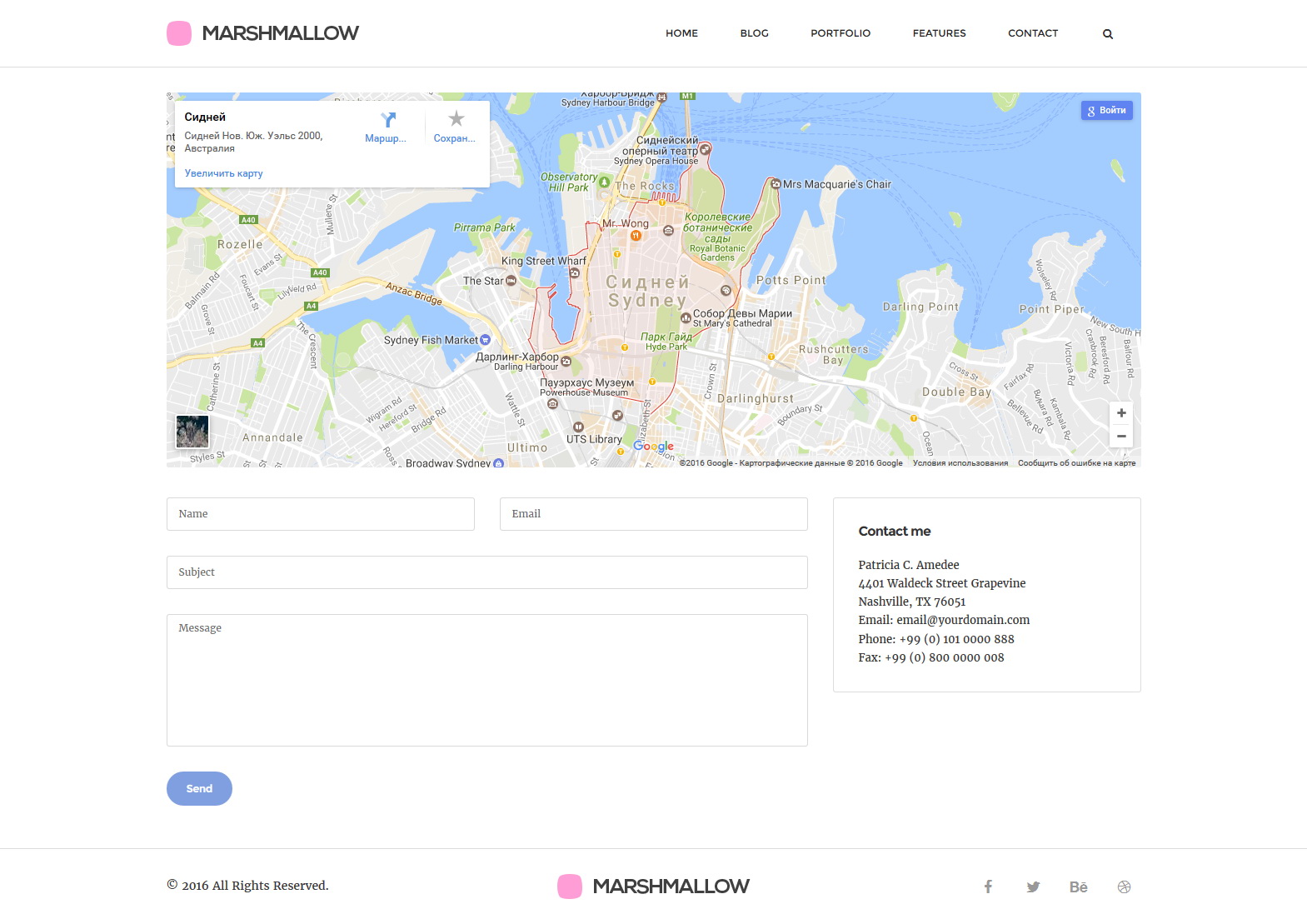Click the Marshmallow logo in the footer
1307x924 pixels.
[x=653, y=887]
